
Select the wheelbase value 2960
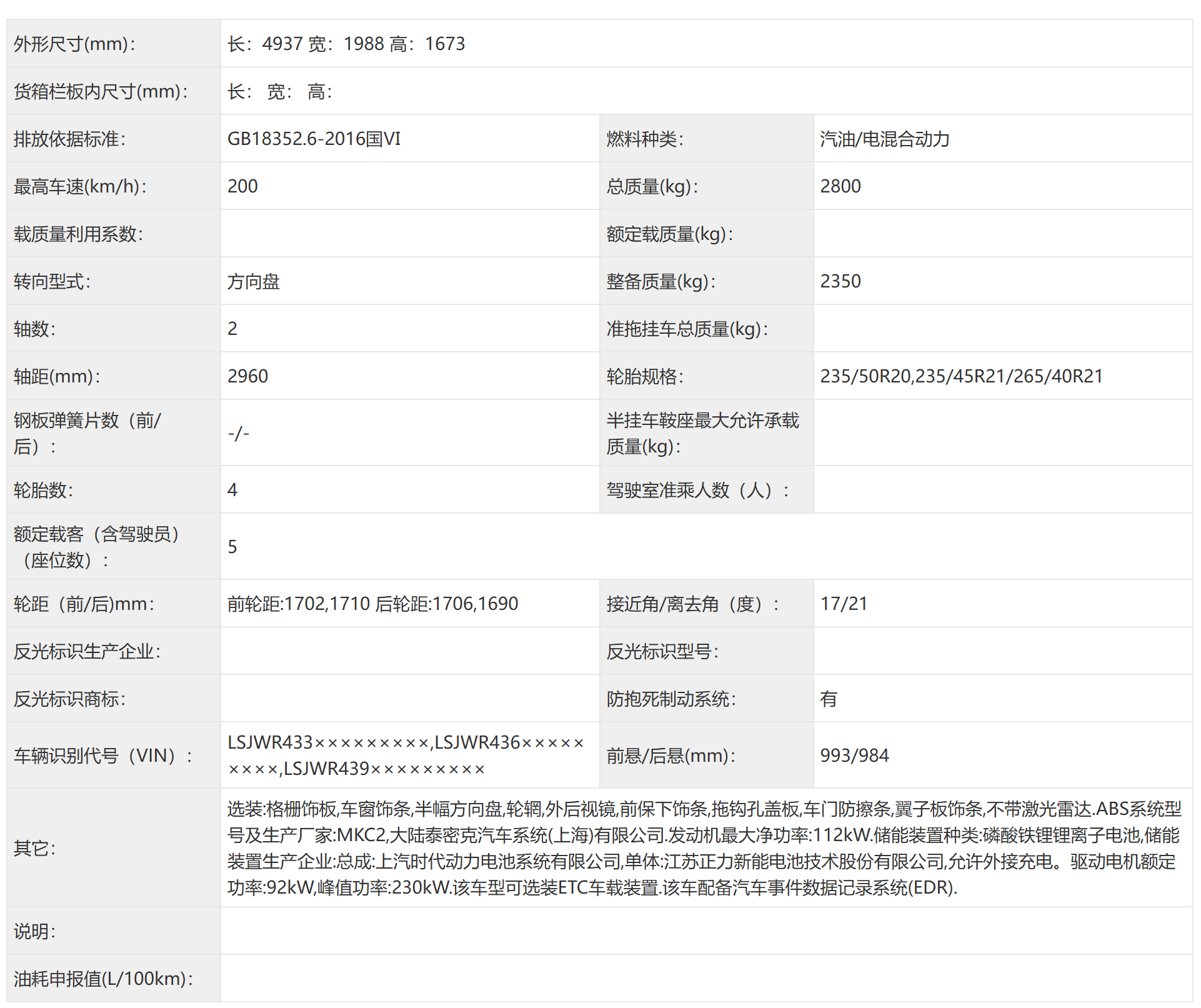tap(247, 376)
